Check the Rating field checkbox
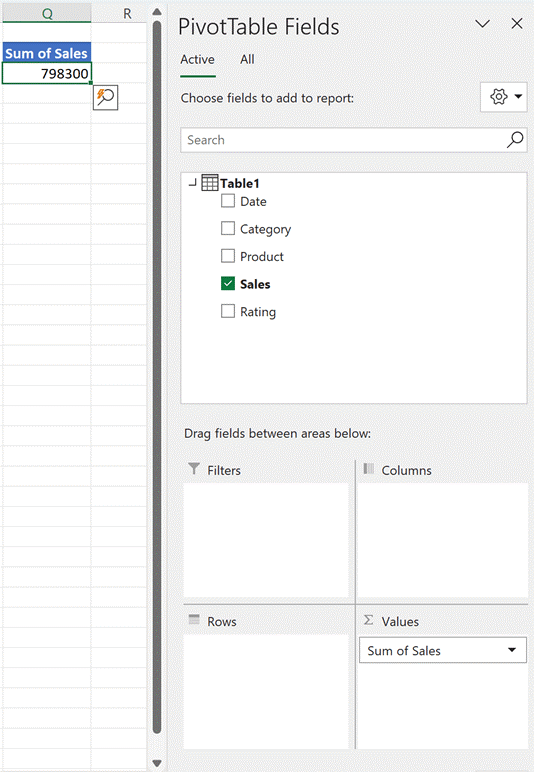The width and height of the screenshot is (534, 772). (228, 311)
